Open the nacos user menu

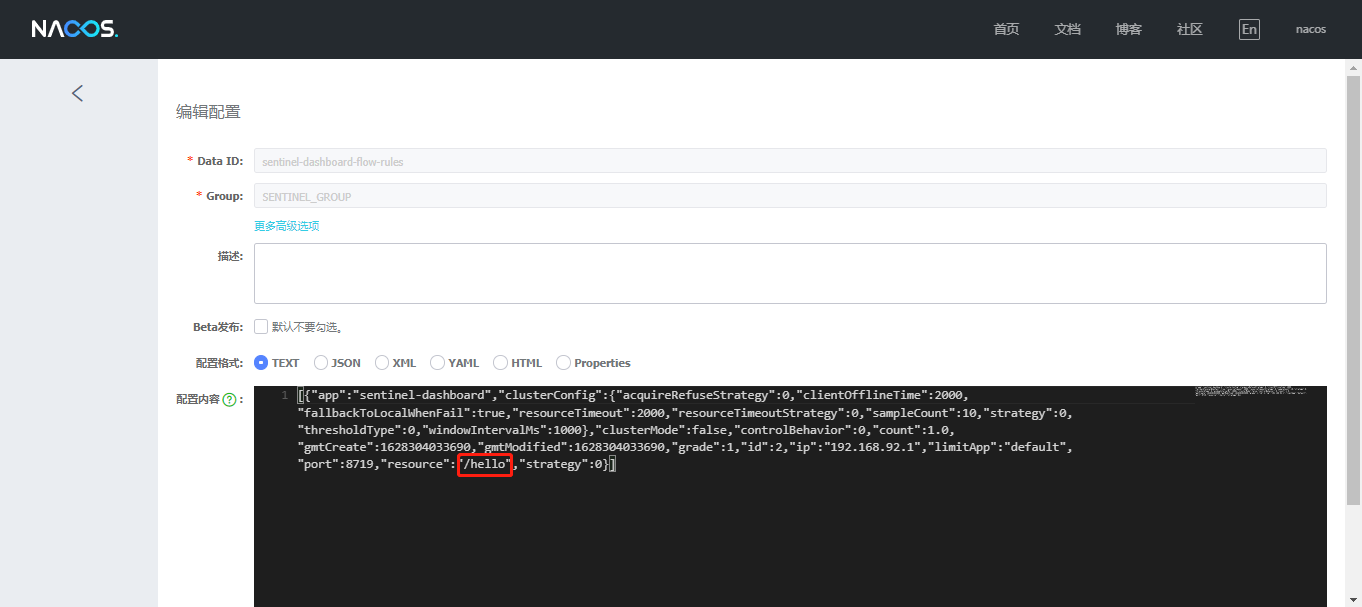tap(1311, 29)
